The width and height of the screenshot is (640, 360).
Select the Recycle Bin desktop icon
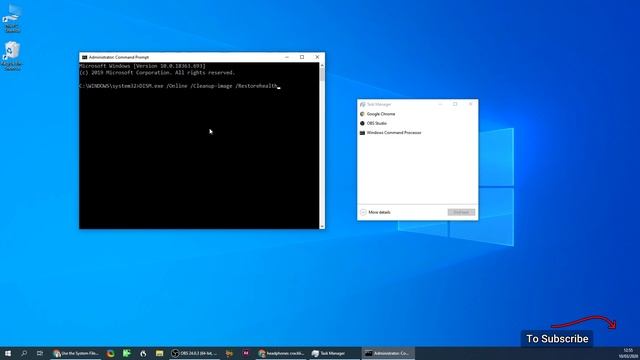point(12,56)
